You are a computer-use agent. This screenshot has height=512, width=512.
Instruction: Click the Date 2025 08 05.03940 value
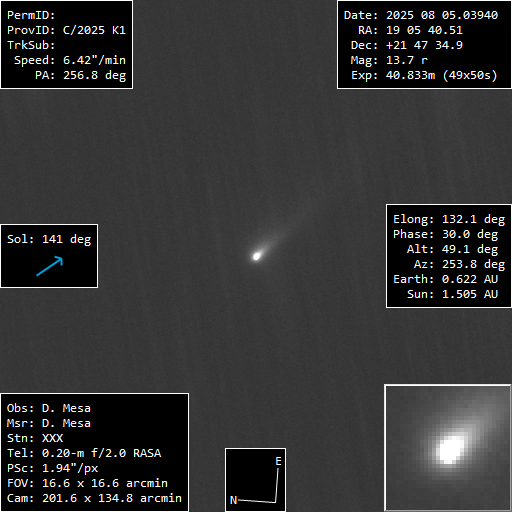pyautogui.click(x=421, y=15)
